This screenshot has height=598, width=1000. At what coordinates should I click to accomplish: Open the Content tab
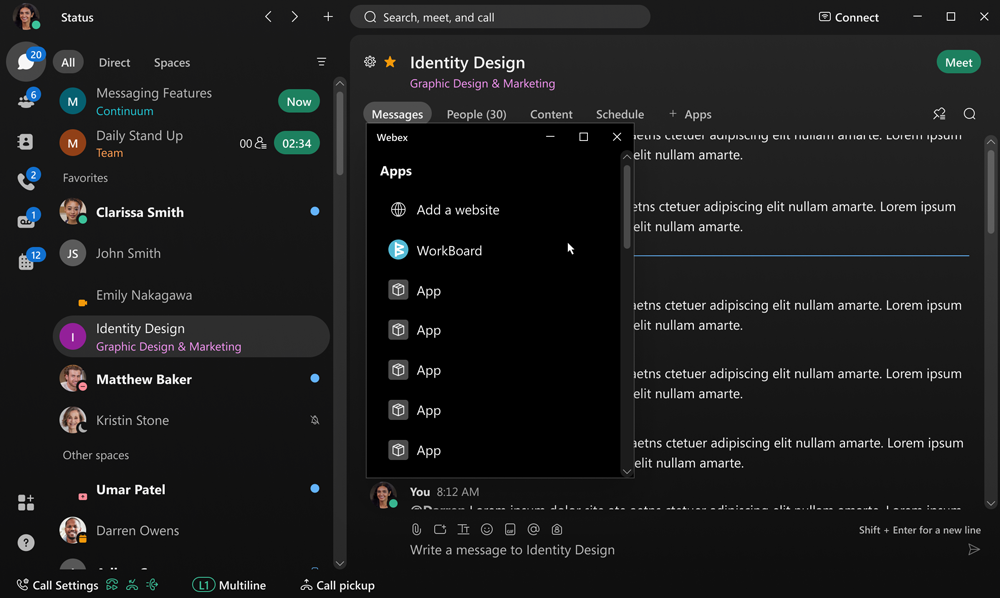[x=551, y=114]
